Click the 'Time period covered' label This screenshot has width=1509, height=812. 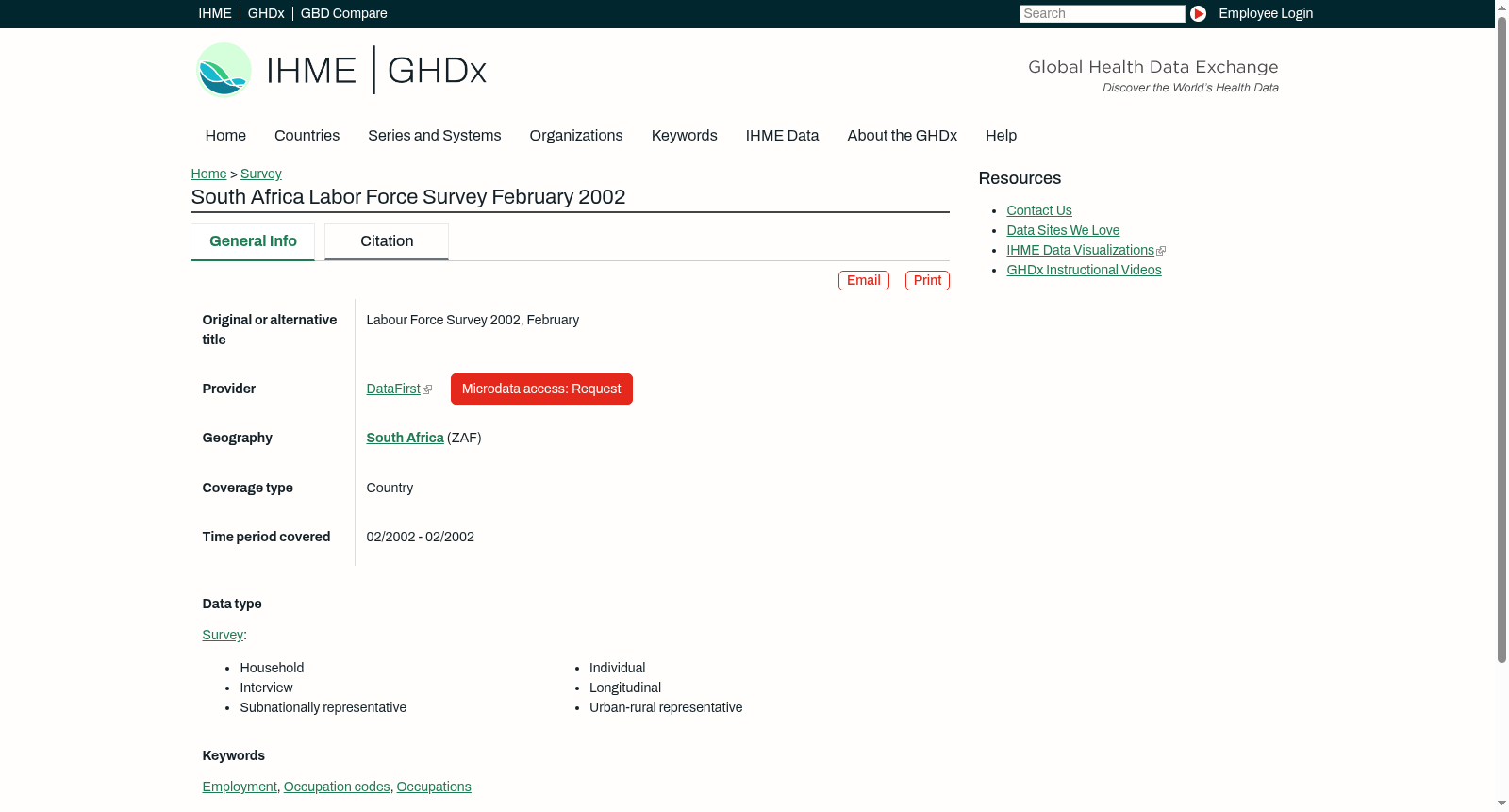[x=266, y=538]
